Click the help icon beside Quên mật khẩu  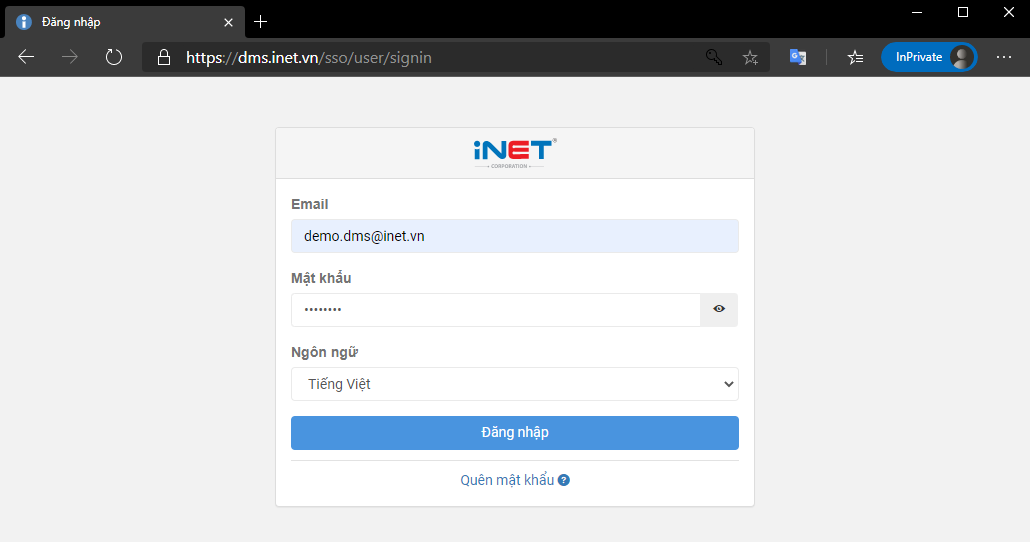564,480
